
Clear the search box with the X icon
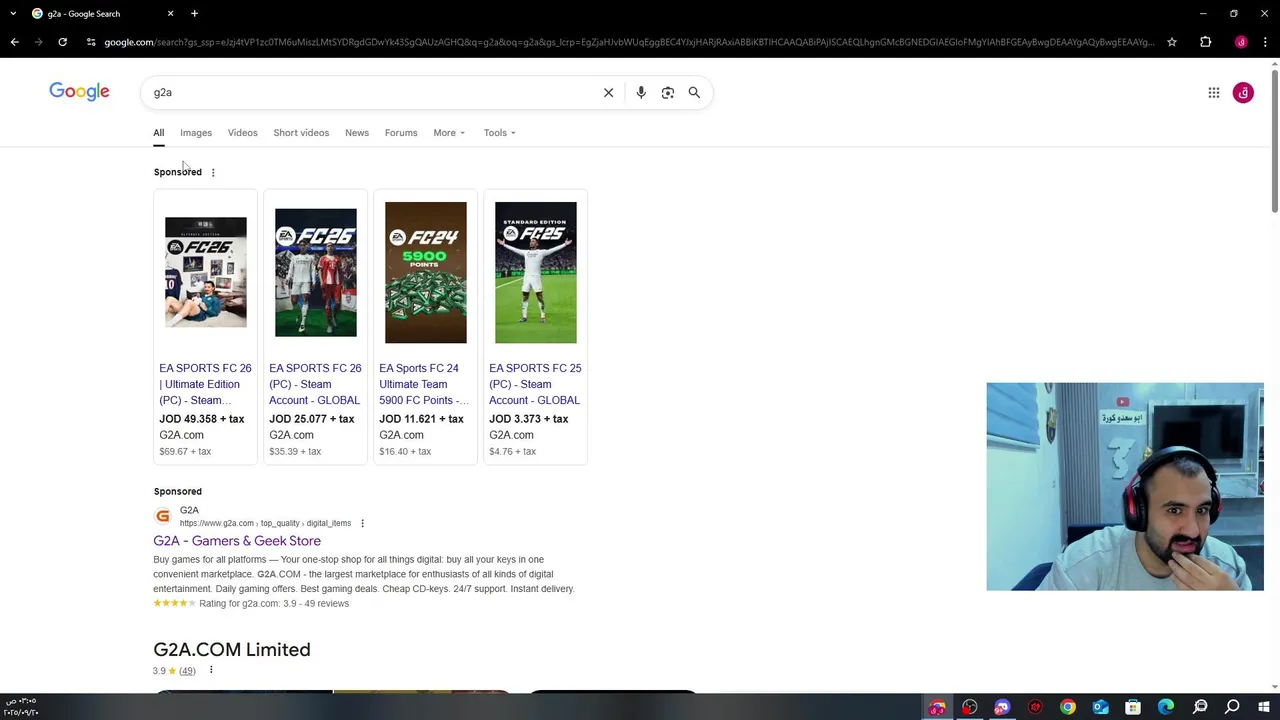point(608,93)
